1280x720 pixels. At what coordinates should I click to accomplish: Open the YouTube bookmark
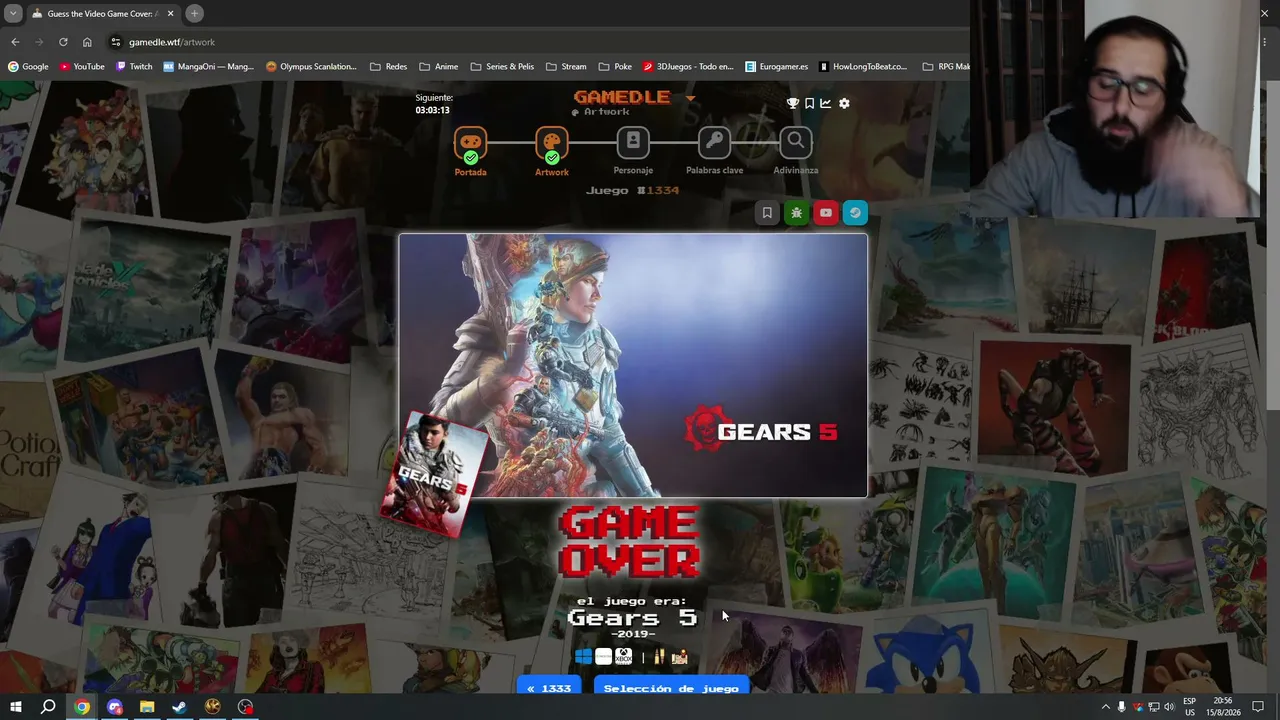point(82,67)
